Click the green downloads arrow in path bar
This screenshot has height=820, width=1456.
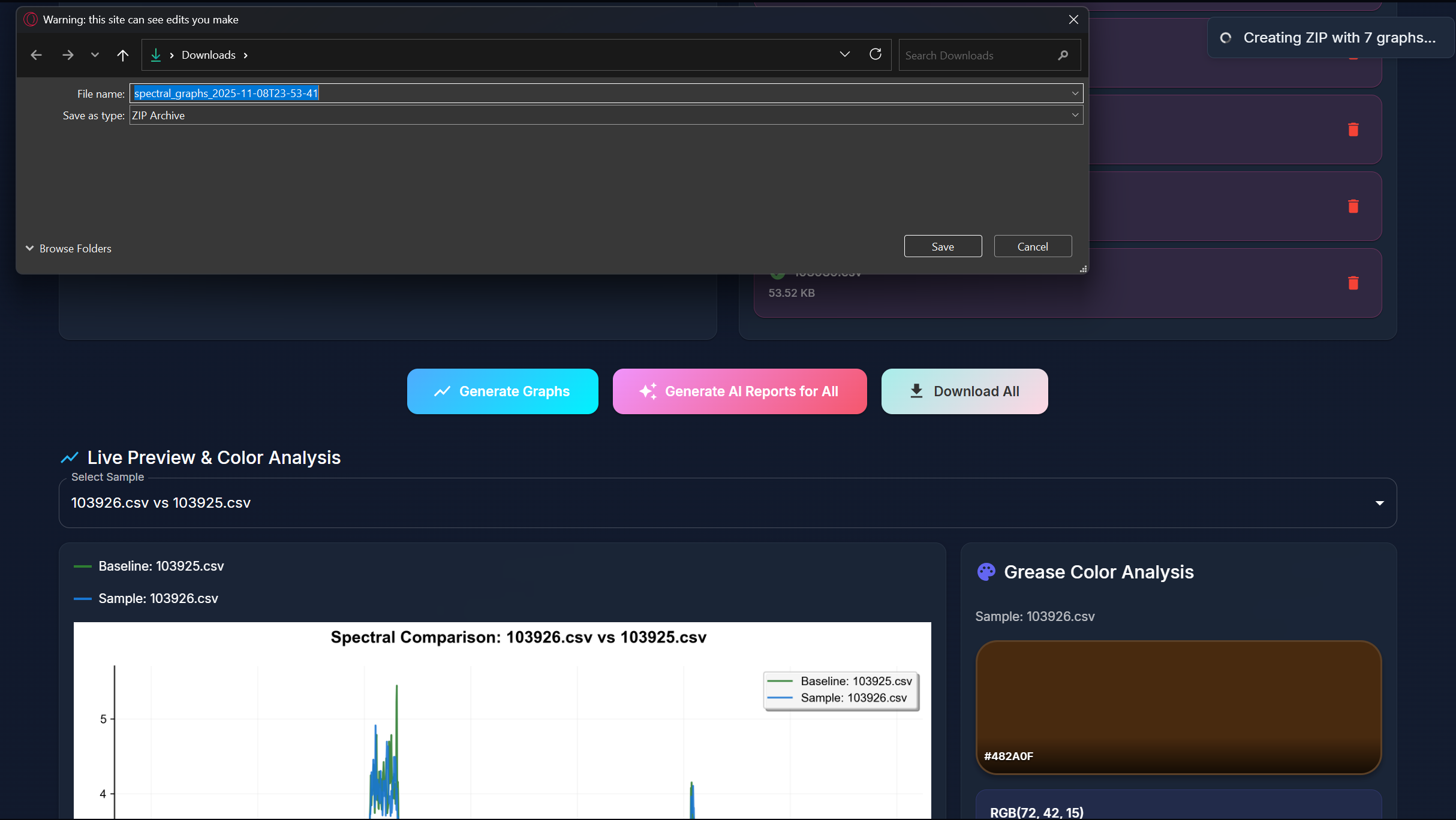156,55
